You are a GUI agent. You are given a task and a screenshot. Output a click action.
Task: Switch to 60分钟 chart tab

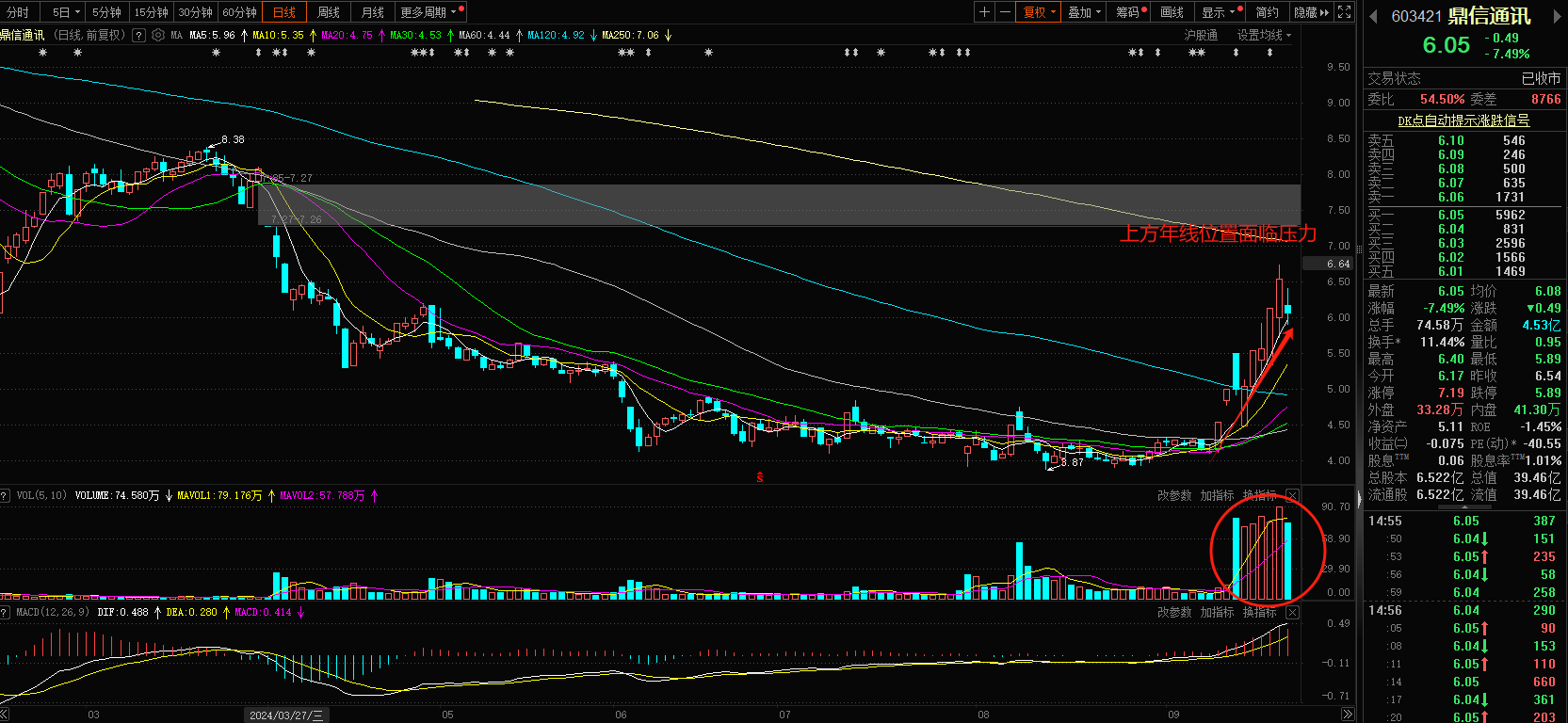coord(239,12)
